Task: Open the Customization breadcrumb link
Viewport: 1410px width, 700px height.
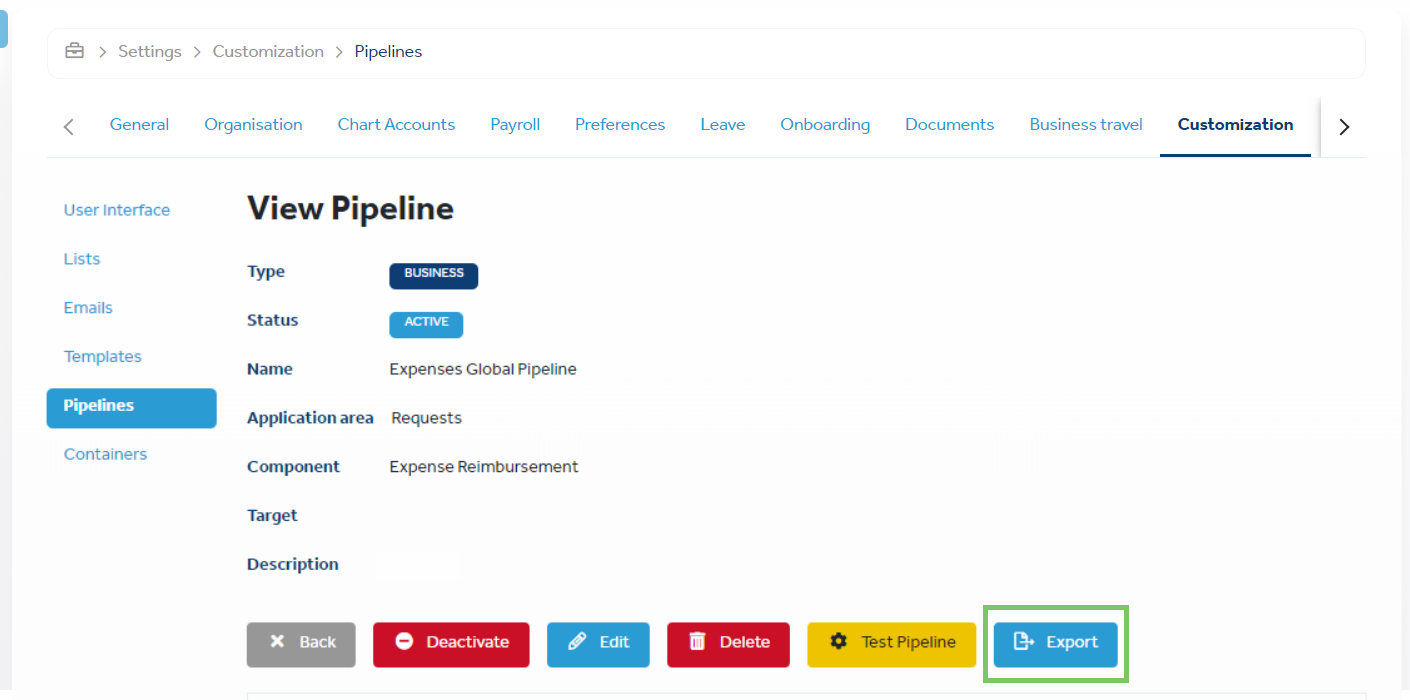Action: (x=268, y=51)
